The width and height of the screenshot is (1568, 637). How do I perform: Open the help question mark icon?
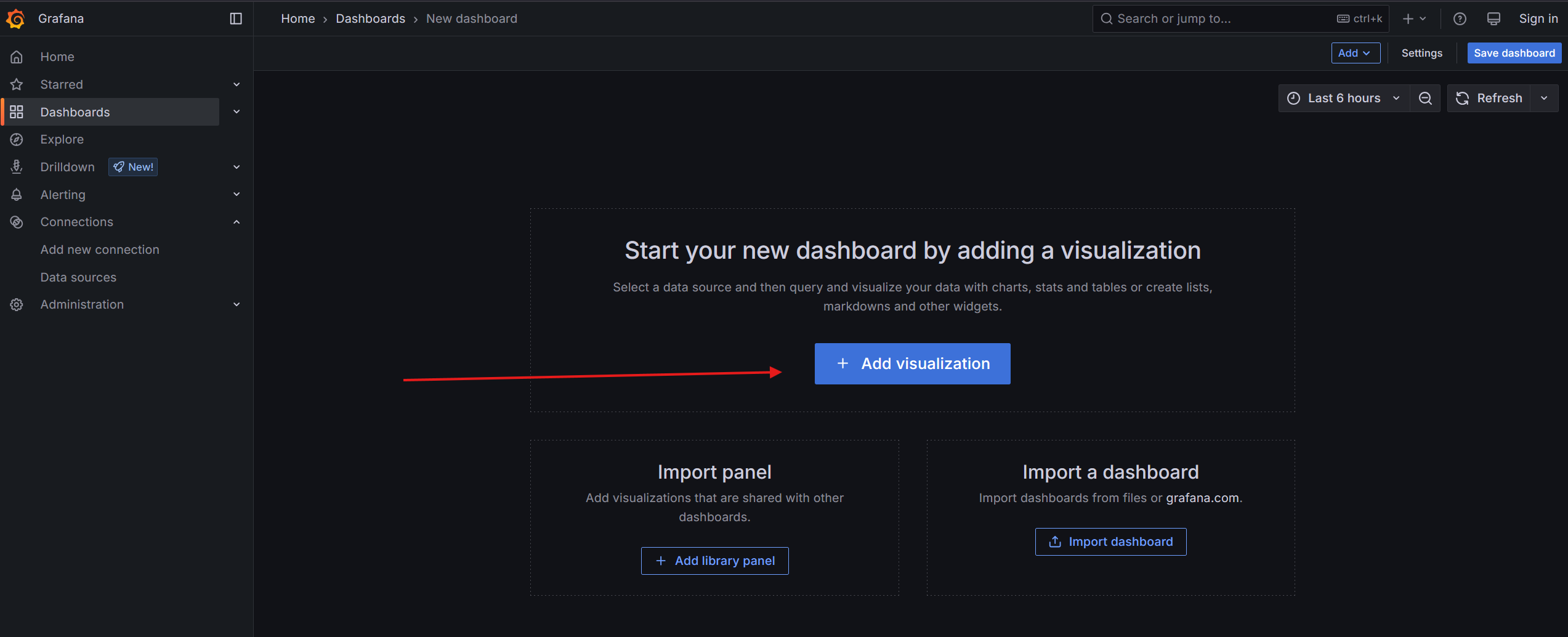click(1459, 19)
